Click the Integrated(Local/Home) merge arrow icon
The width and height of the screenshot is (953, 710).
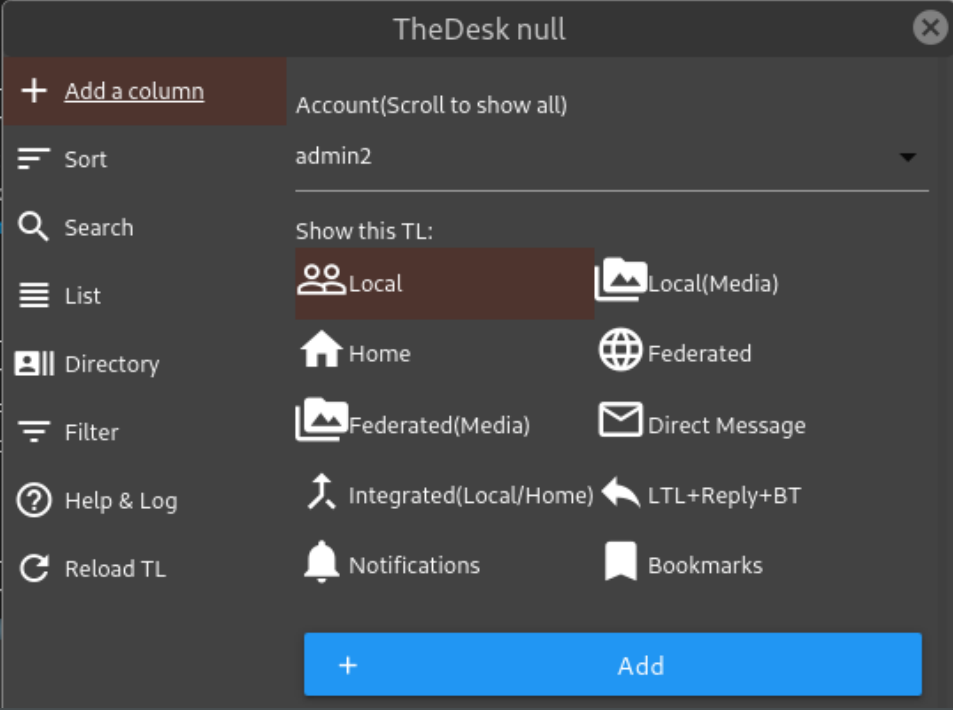[321, 493]
